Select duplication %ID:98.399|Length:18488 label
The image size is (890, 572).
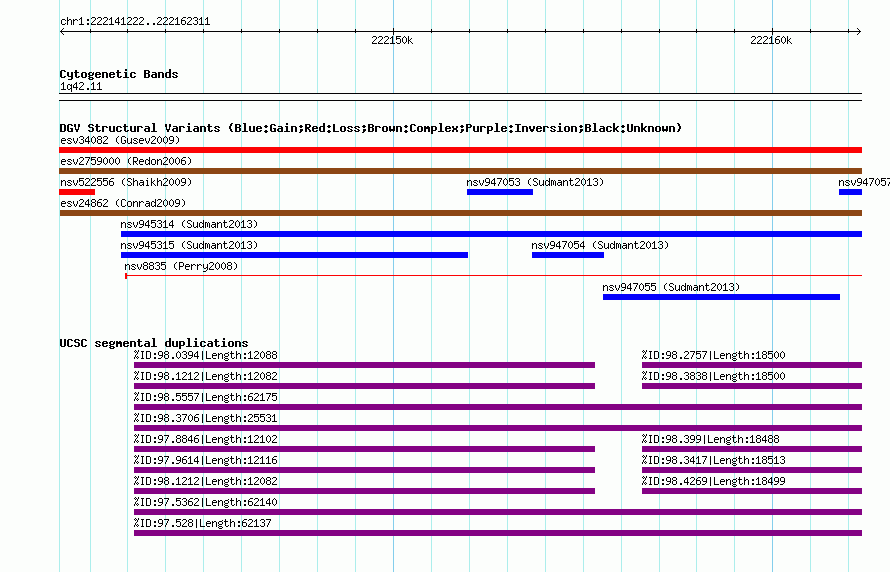(x=711, y=439)
